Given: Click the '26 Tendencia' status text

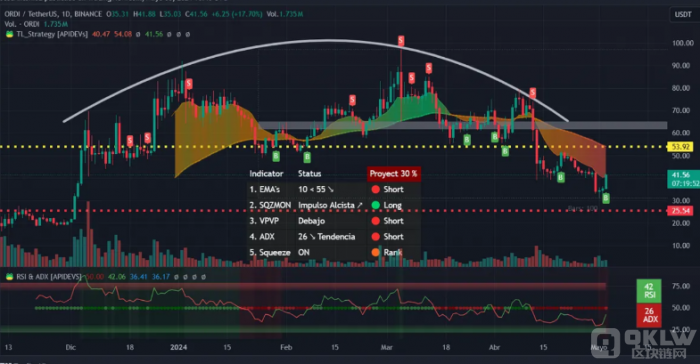Looking at the screenshot, I should 326,237.
